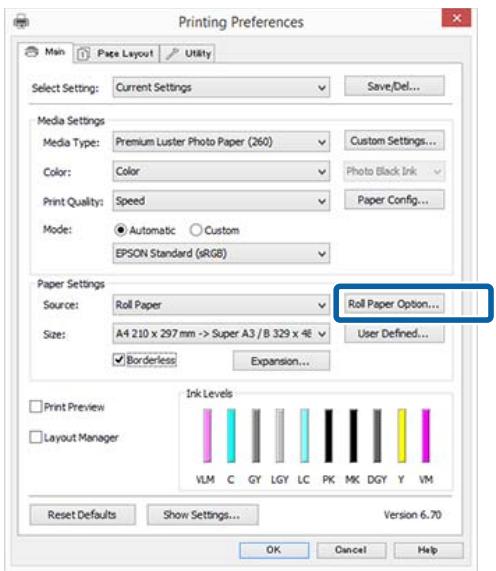The width and height of the screenshot is (496, 571).
Task: Close the Printing Preferences dialog
Action: [x=456, y=17]
